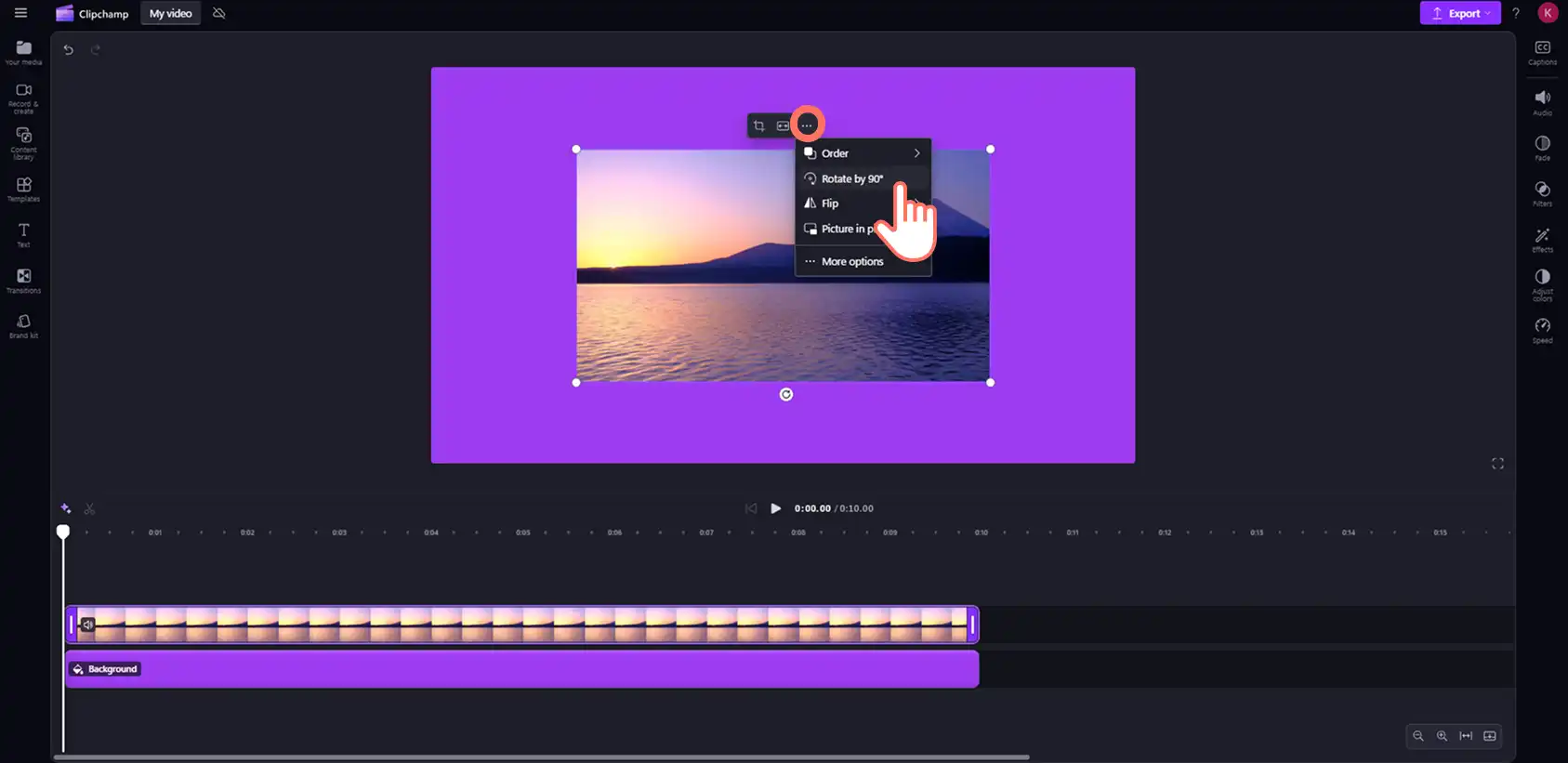Click the My video title field
1568x763 pixels.
[x=171, y=13]
